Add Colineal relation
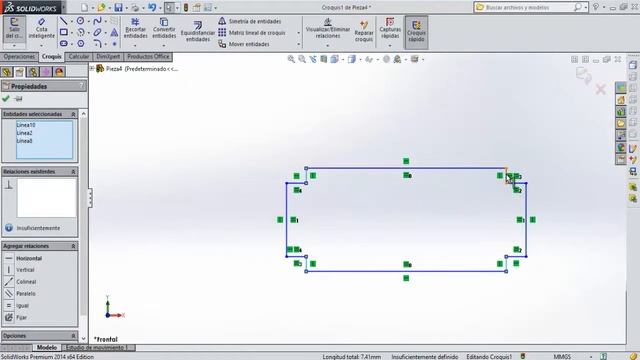Viewport: 640px width, 360px height. [x=26, y=282]
